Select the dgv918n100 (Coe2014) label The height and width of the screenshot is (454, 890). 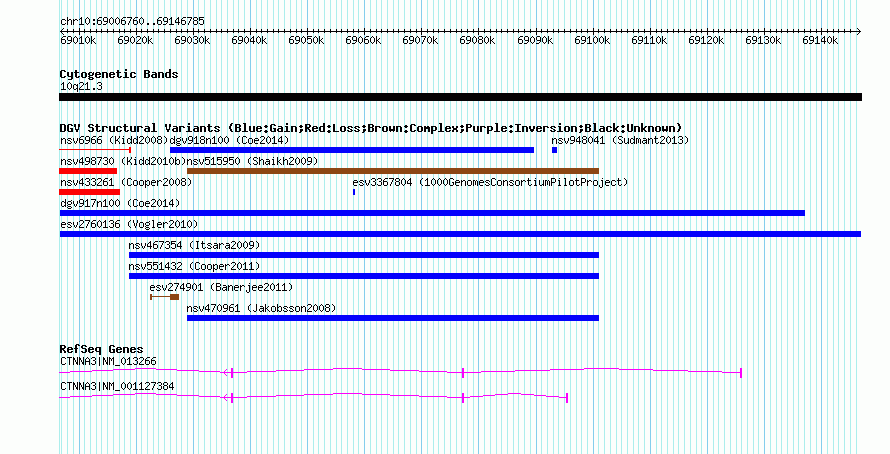click(x=229, y=140)
